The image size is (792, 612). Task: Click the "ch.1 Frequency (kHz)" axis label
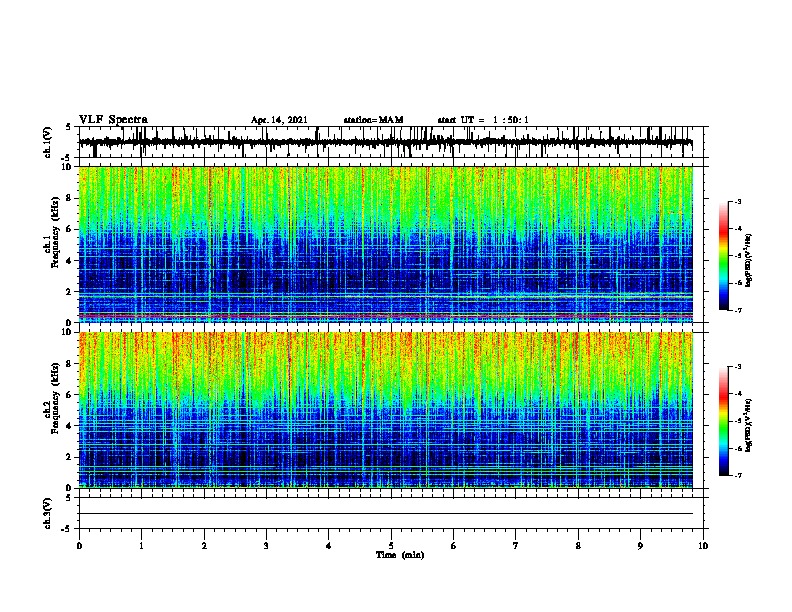51,233
